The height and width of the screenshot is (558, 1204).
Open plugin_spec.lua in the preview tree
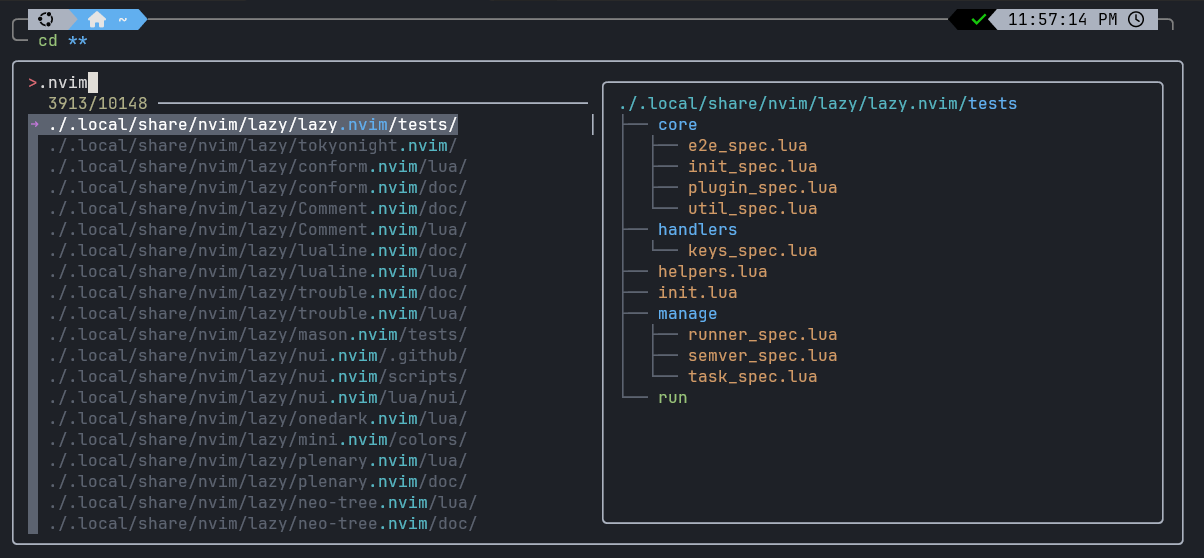[762, 188]
